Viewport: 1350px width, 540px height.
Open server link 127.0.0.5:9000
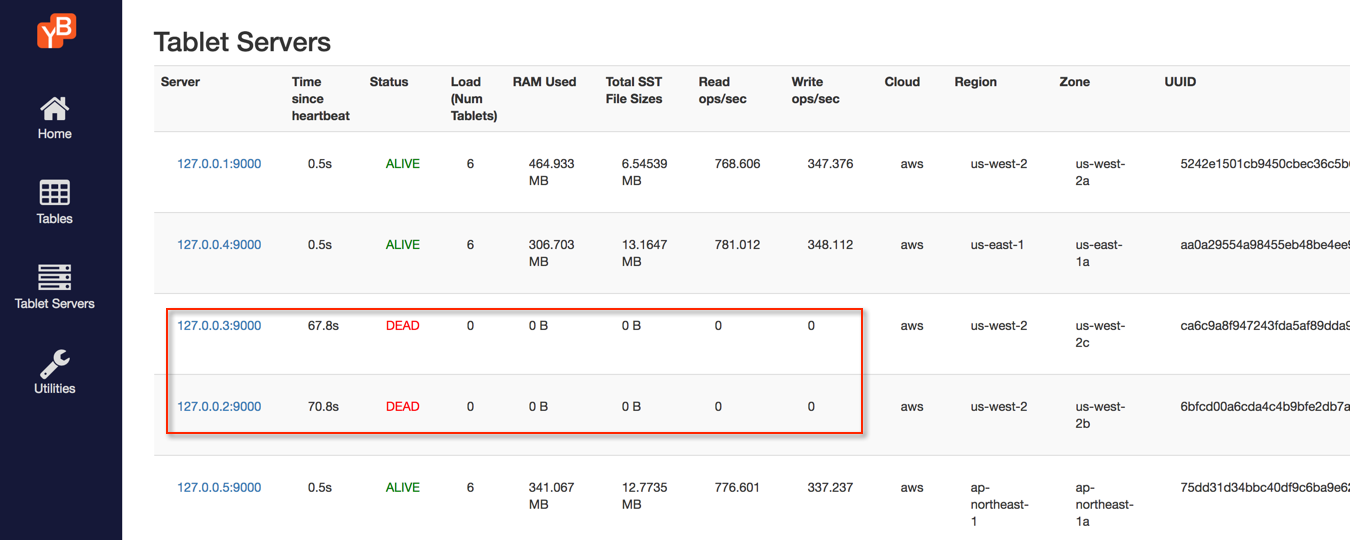[x=219, y=488]
